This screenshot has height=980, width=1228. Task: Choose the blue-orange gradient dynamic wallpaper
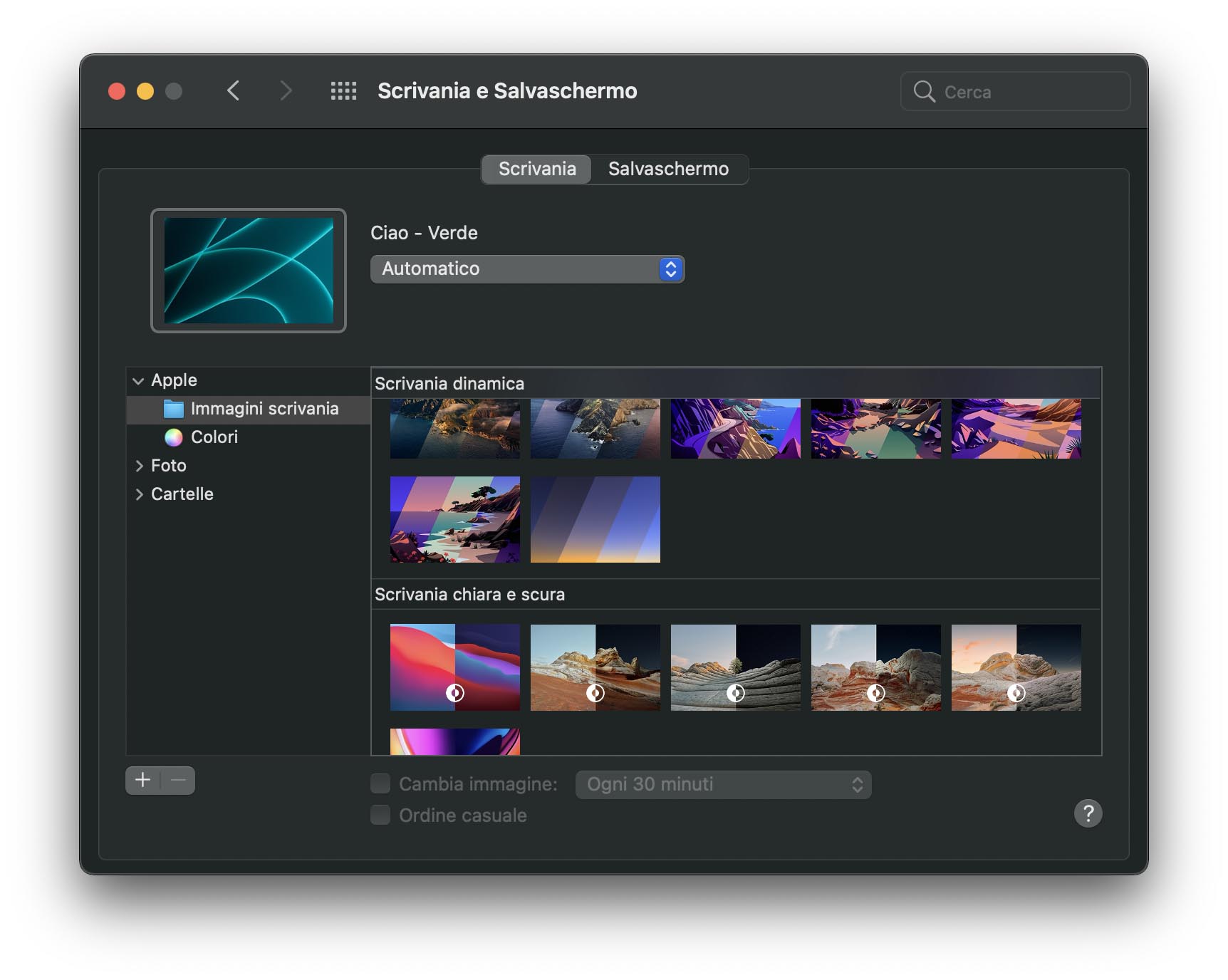[595, 520]
